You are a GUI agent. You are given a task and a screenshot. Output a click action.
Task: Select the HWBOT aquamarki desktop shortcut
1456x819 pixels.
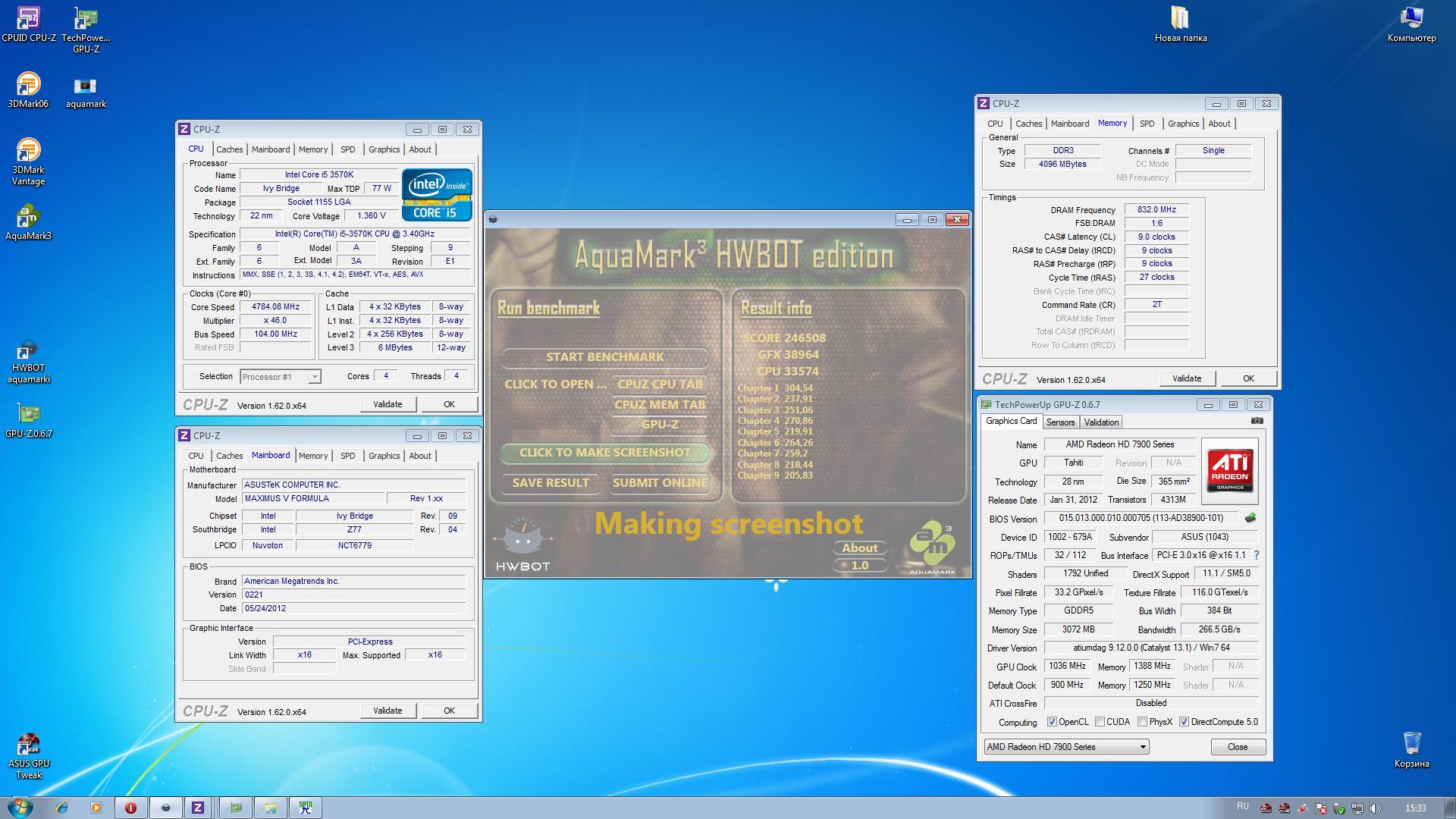[28, 362]
